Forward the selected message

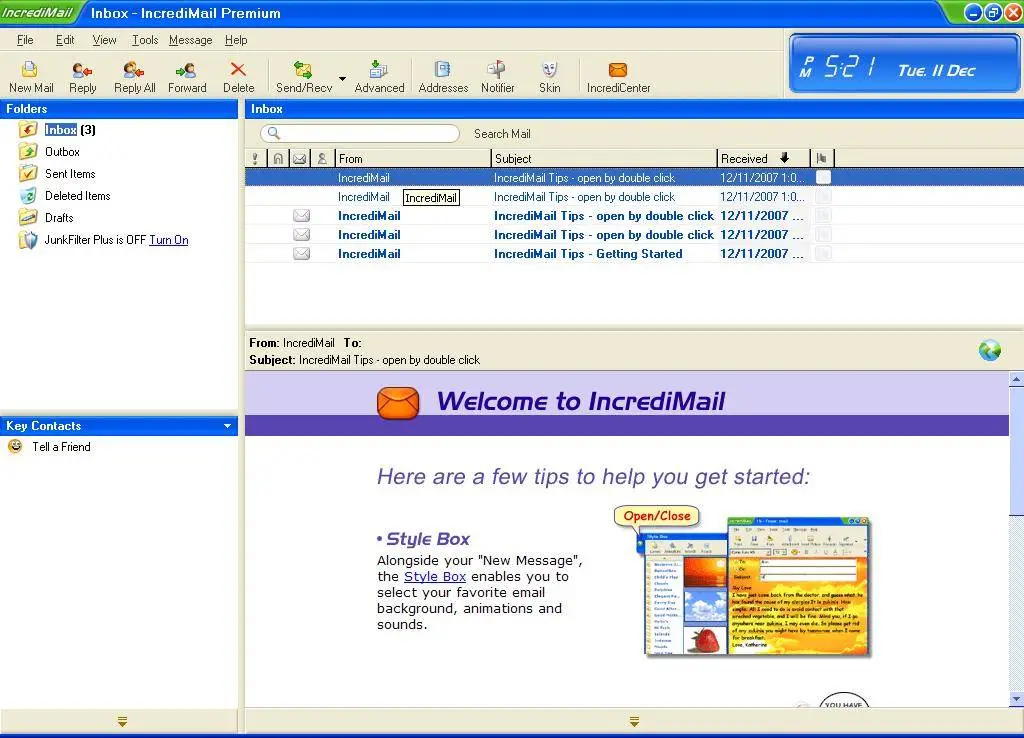187,76
